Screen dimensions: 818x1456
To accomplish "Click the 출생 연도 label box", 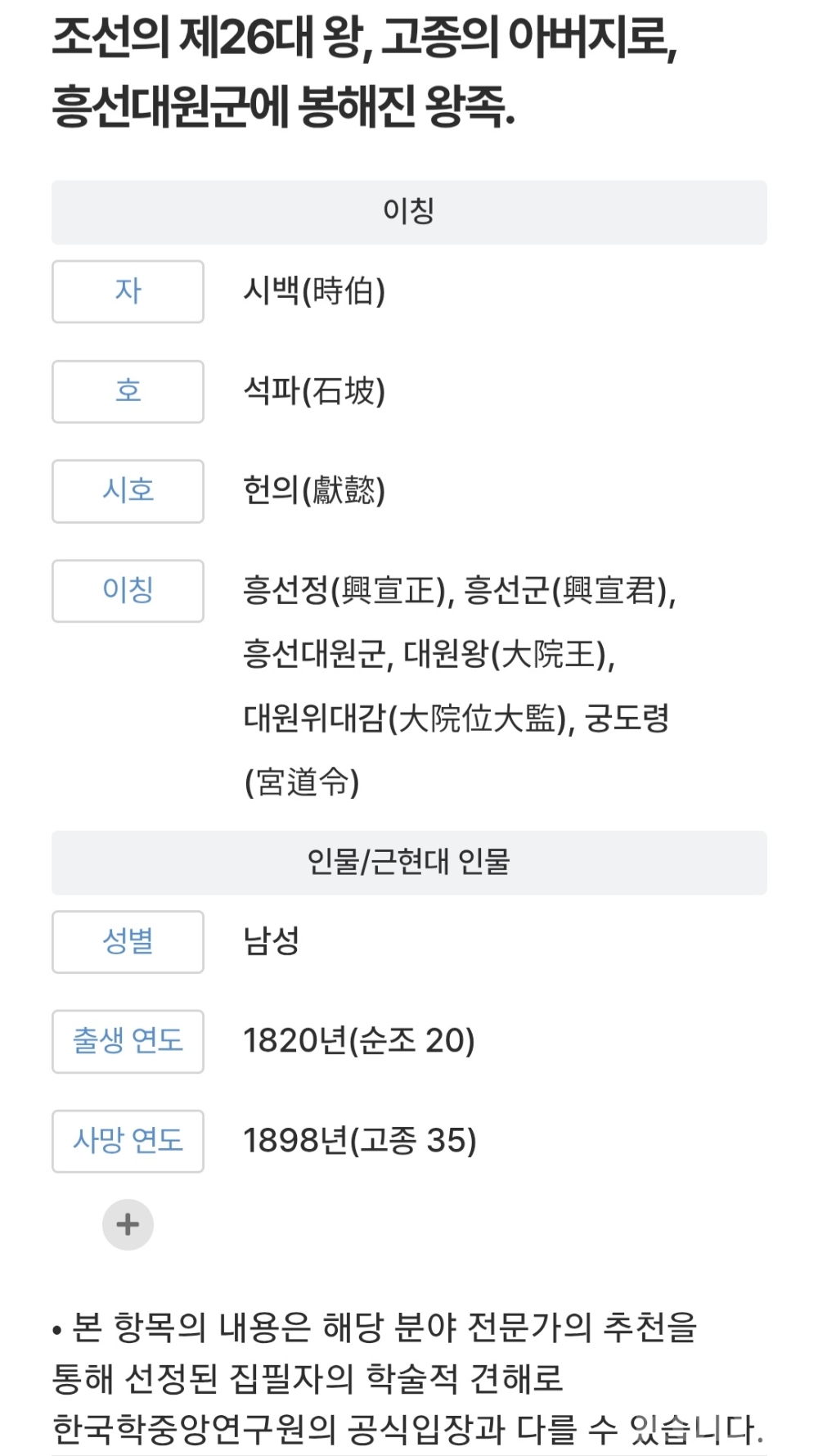I will point(128,1041).
